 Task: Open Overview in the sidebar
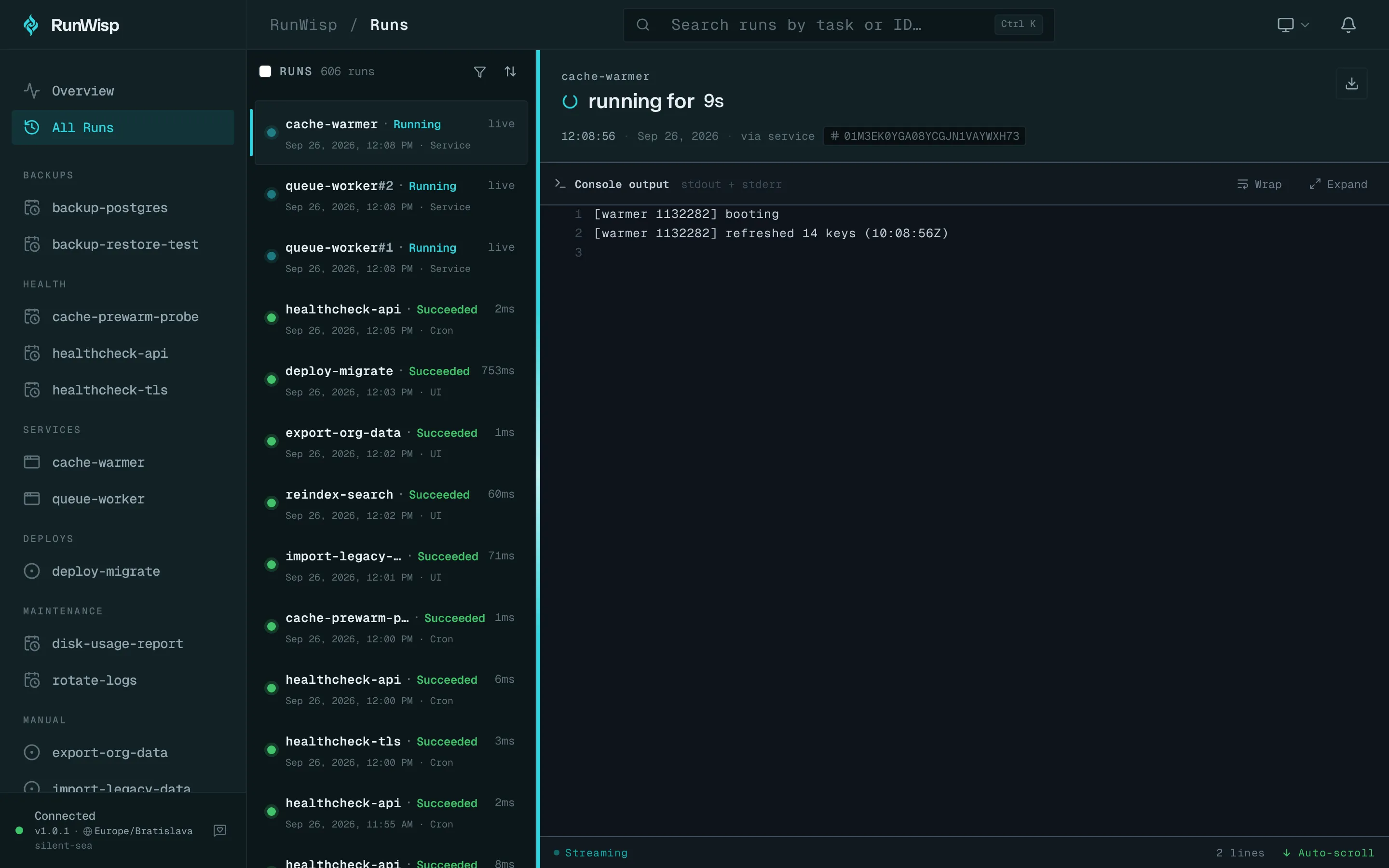point(123,91)
